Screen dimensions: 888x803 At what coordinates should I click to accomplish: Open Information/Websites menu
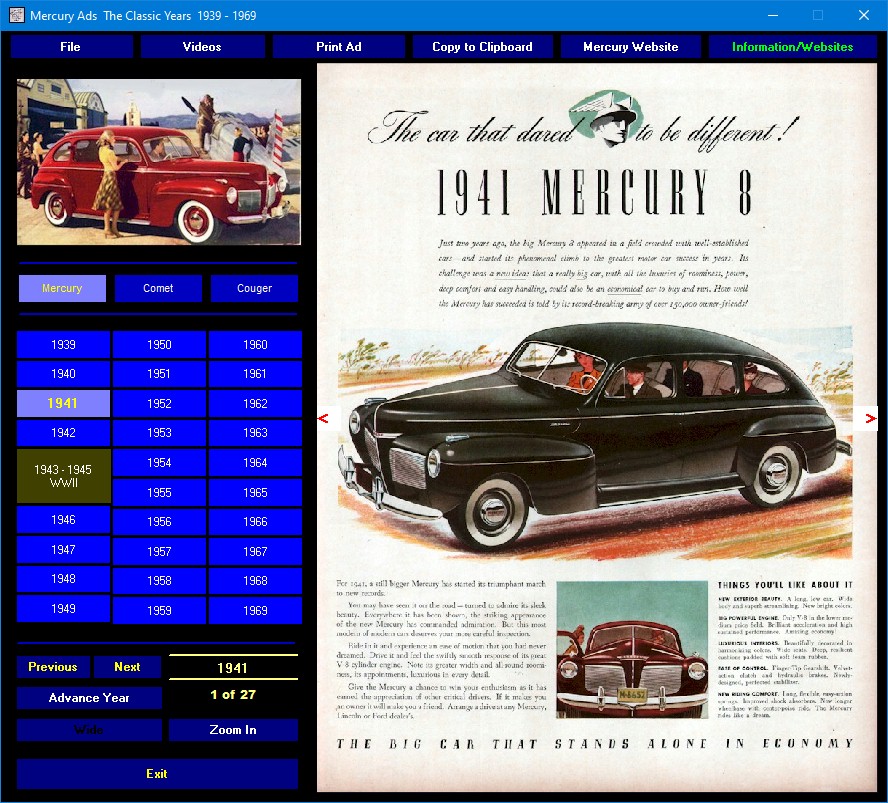[x=792, y=47]
